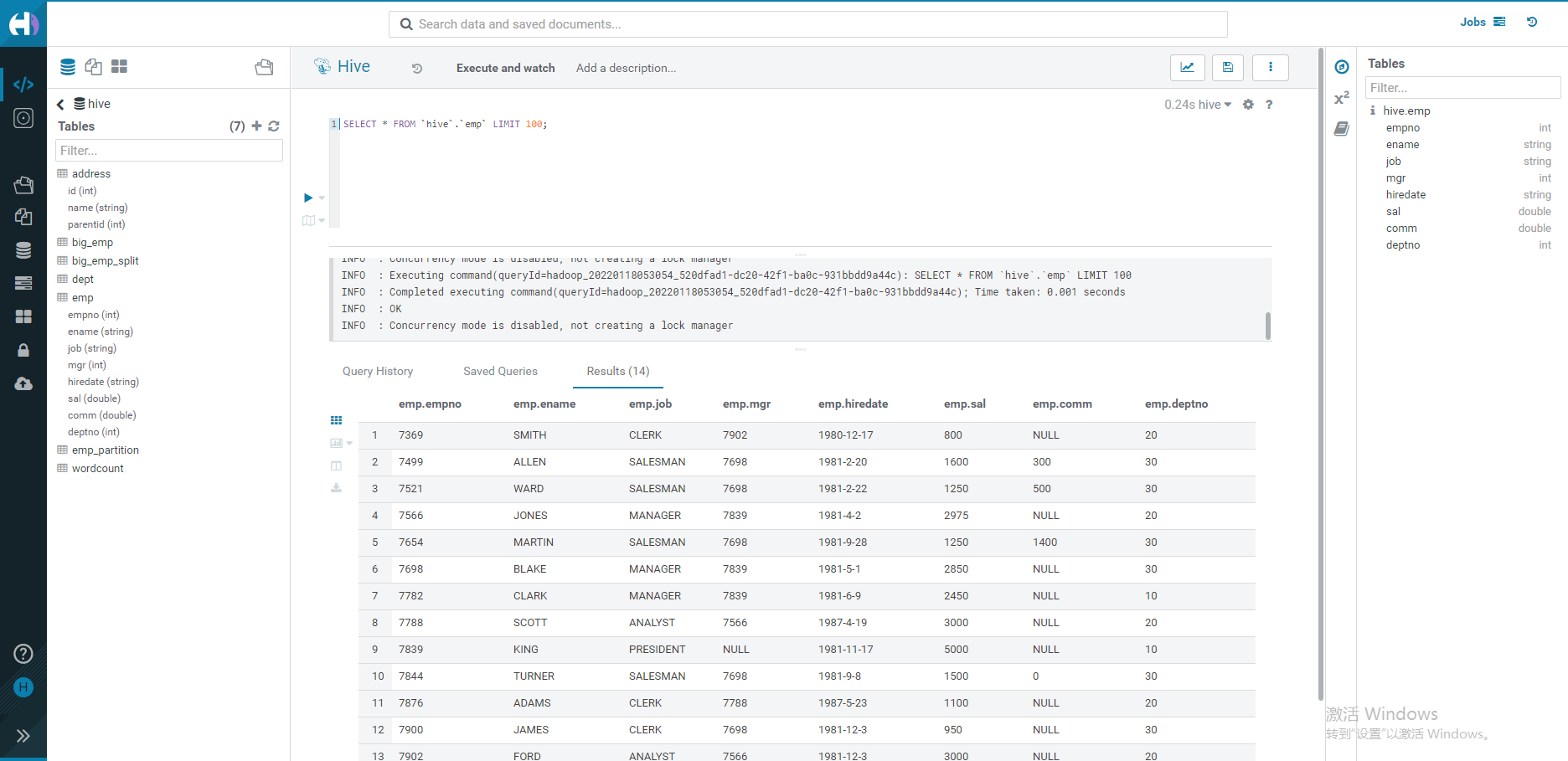Open the Security lock icon in left sidebar
Screen dimensions: 1568x761
coord(23,350)
